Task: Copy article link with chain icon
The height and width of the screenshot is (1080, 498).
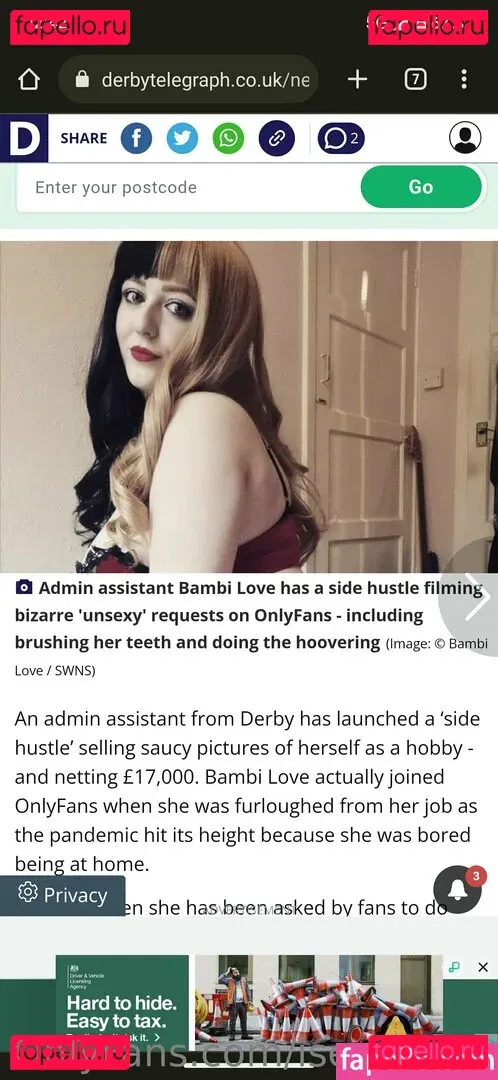Action: pos(276,138)
